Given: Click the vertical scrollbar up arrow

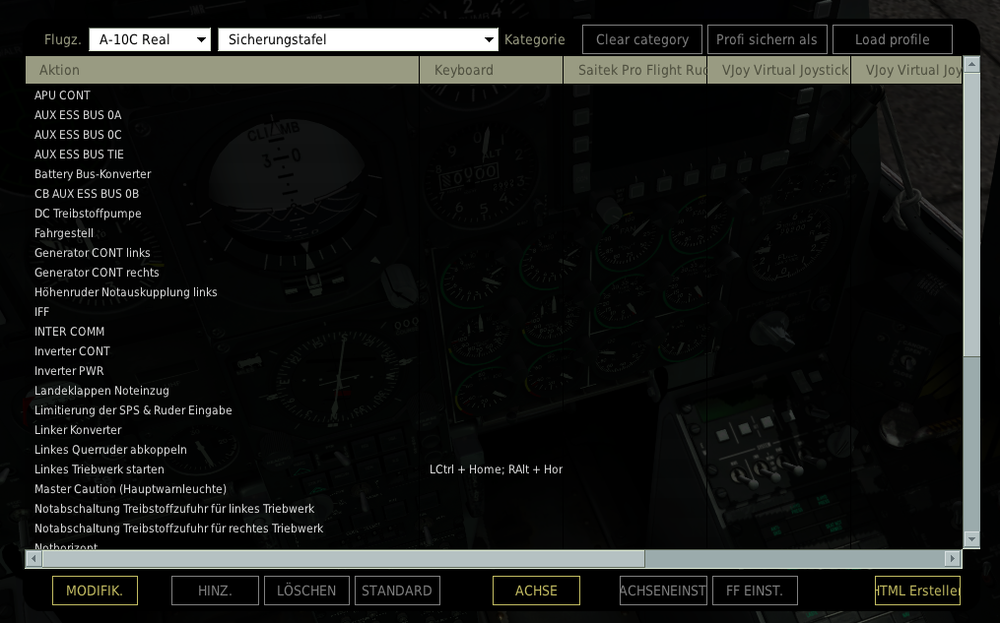Looking at the screenshot, I should click(971, 64).
